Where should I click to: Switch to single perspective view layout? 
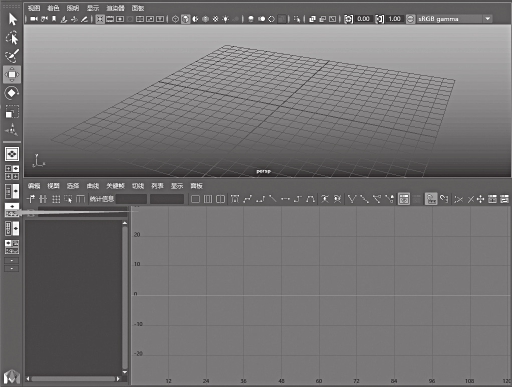[x=12, y=154]
